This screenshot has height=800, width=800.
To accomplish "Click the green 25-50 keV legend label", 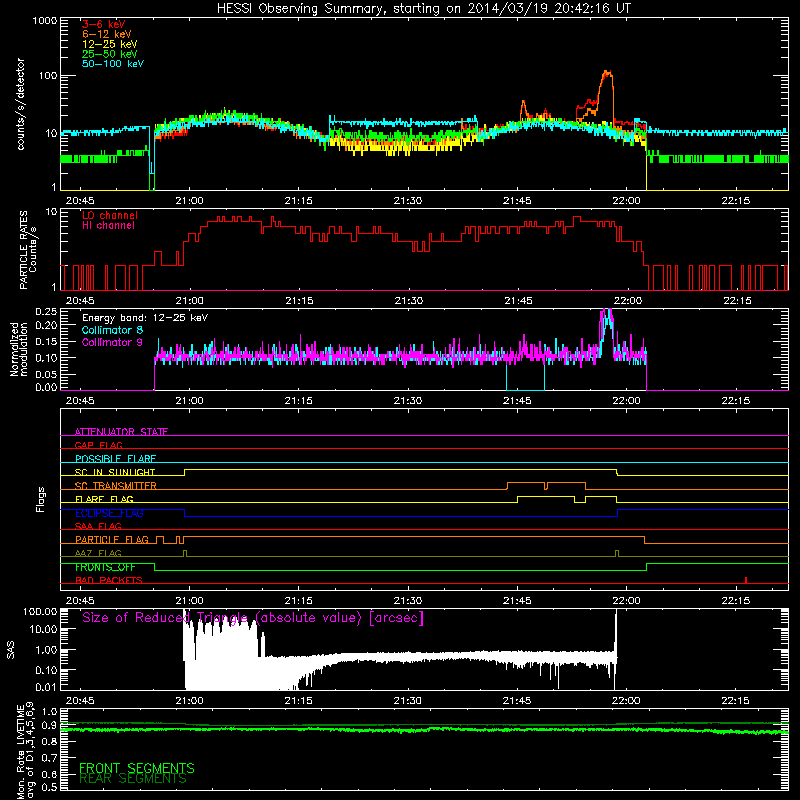I will (109, 54).
